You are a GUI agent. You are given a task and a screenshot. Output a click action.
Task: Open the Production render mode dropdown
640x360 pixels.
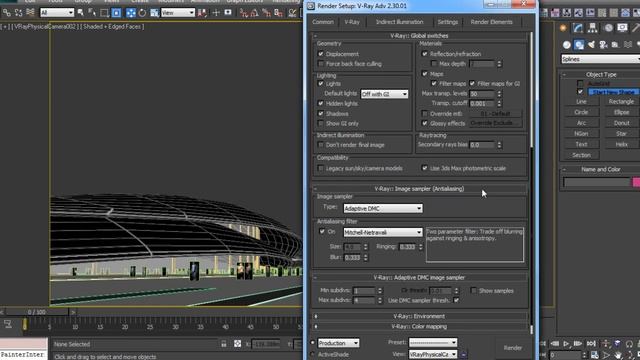pos(338,343)
